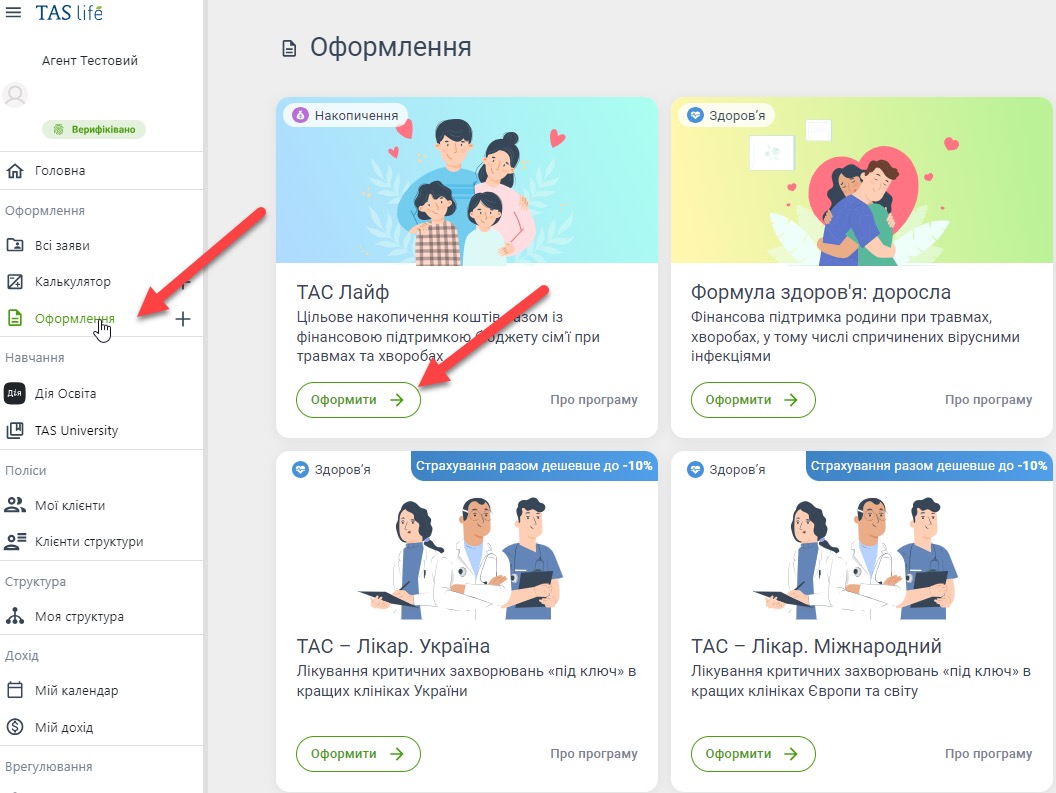The image size is (1056, 793).
Task: Expand options with plus next to Оформлення
Action: coord(182,319)
